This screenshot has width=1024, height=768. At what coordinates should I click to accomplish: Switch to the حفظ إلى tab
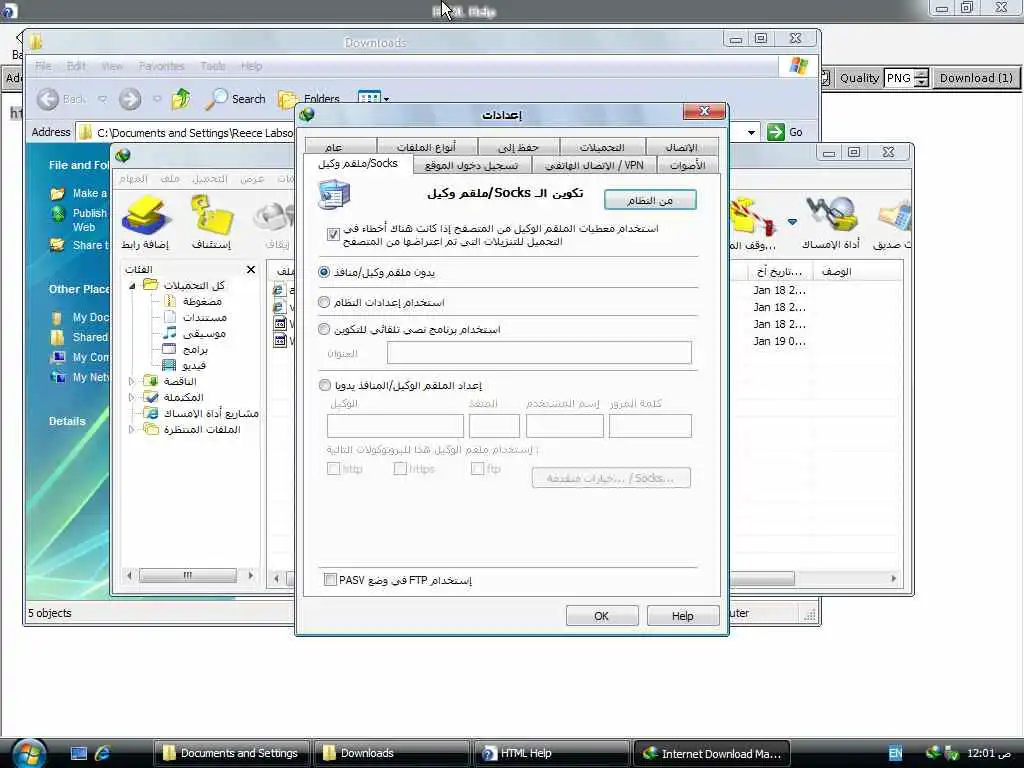click(x=519, y=147)
